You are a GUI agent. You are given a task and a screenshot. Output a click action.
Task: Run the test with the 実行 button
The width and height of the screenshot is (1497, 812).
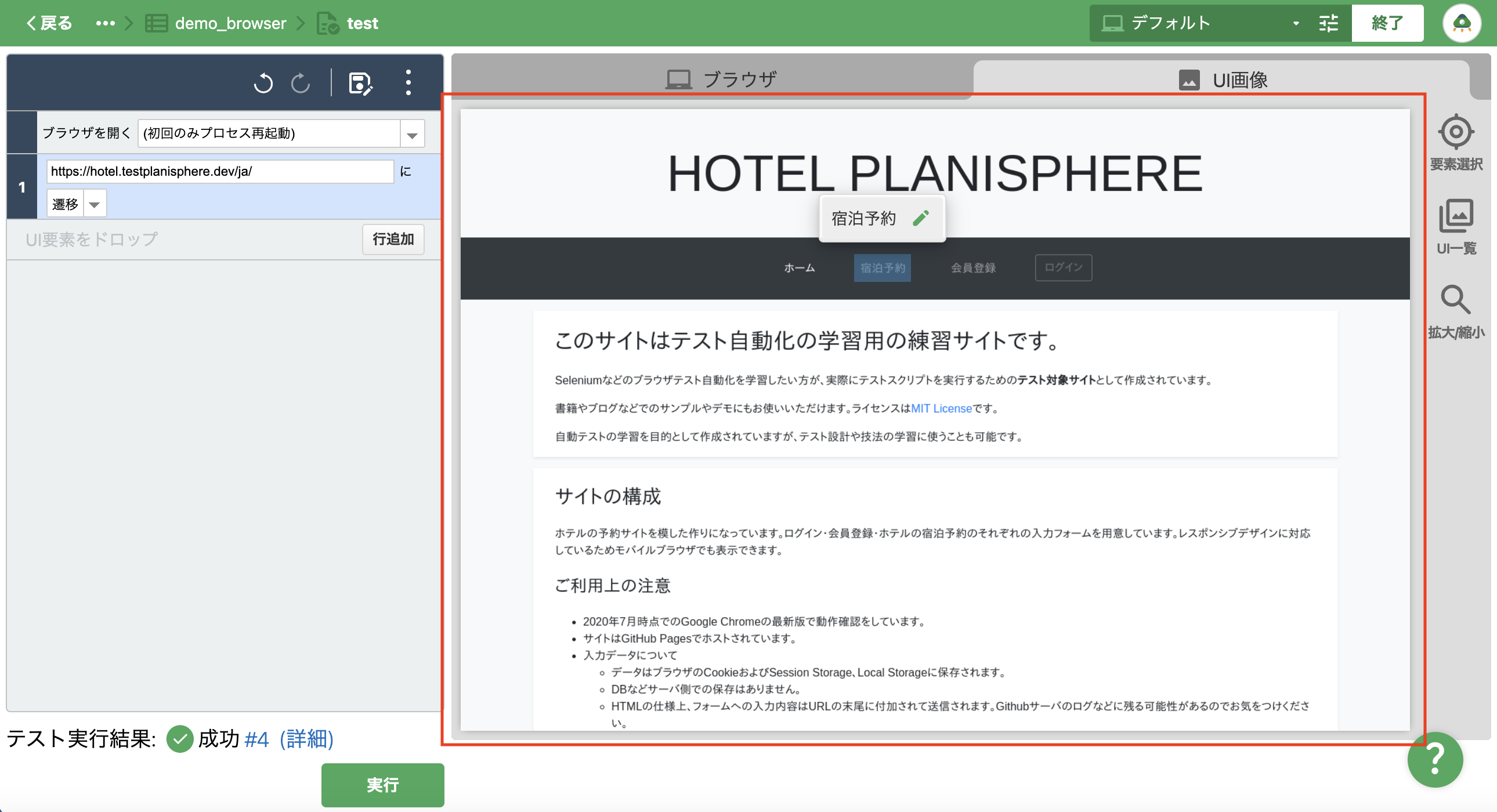pos(382,785)
